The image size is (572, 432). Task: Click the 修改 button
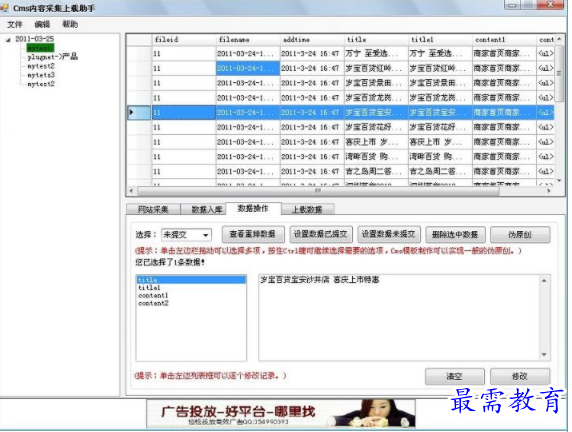[x=520, y=376]
